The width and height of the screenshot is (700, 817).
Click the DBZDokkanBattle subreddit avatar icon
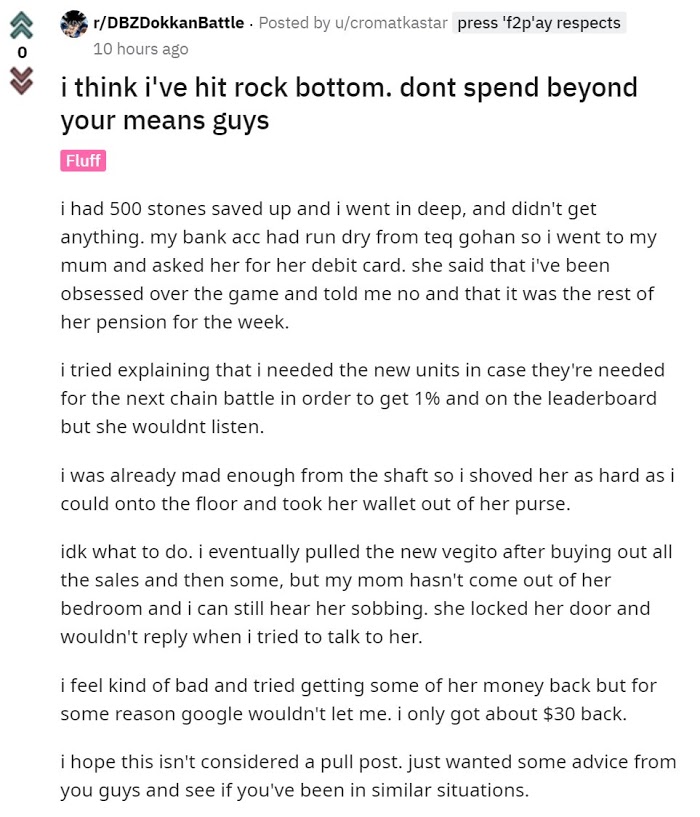[x=74, y=22]
